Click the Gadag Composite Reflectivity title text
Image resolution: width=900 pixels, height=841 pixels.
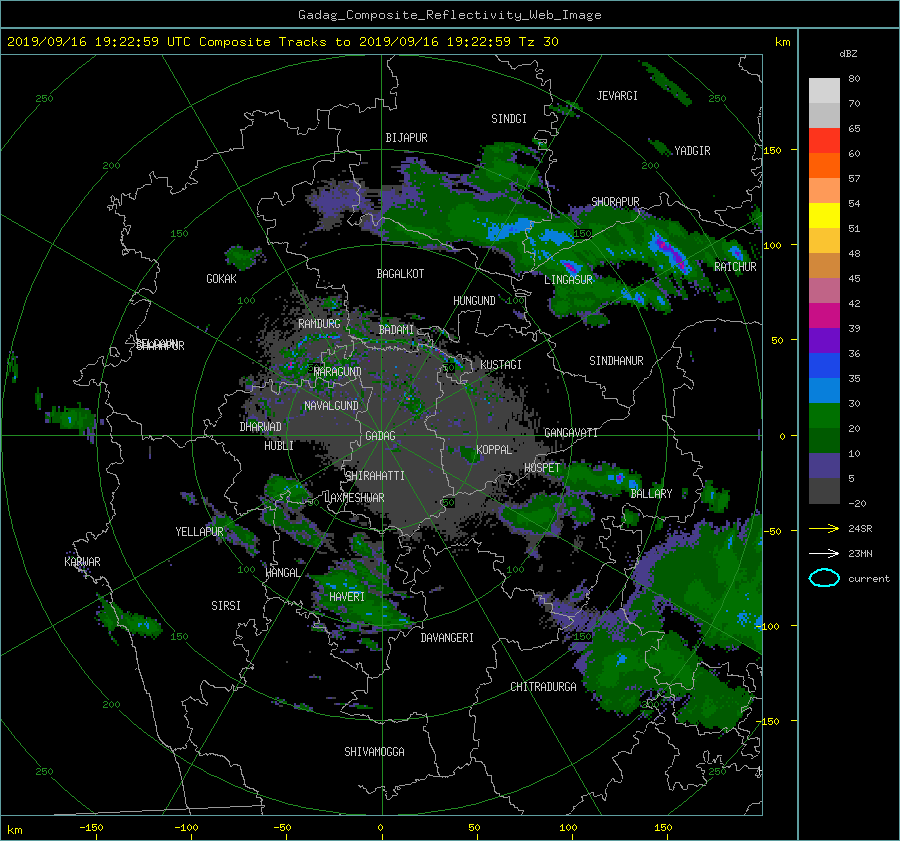point(449,15)
